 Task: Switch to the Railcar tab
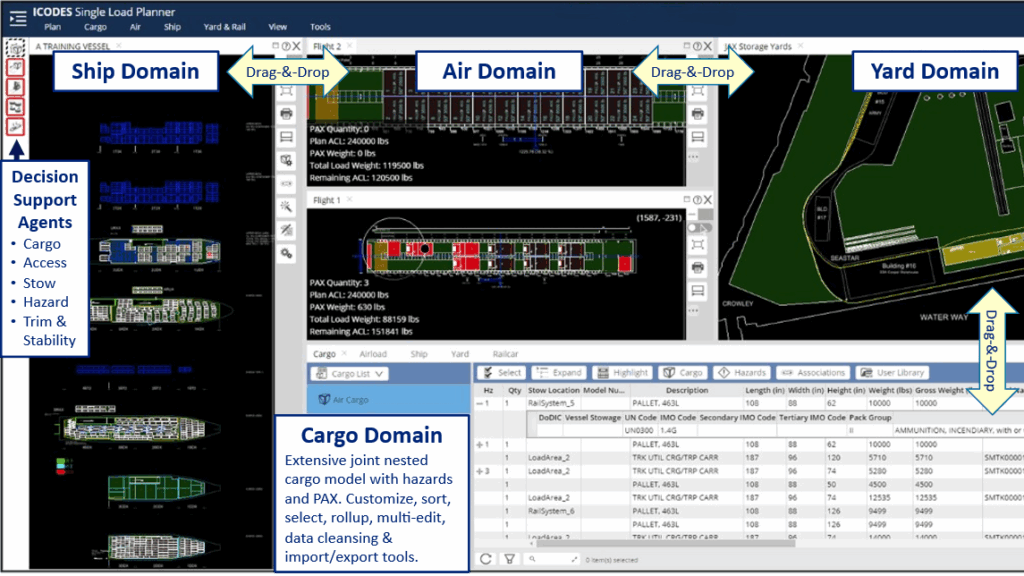coord(505,354)
